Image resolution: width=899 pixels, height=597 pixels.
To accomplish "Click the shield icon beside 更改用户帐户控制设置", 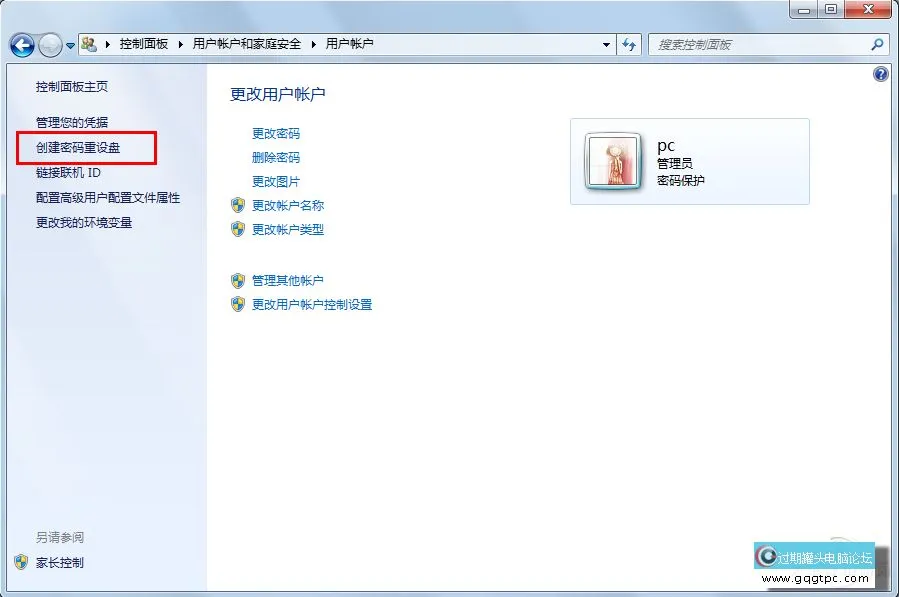I will click(237, 304).
